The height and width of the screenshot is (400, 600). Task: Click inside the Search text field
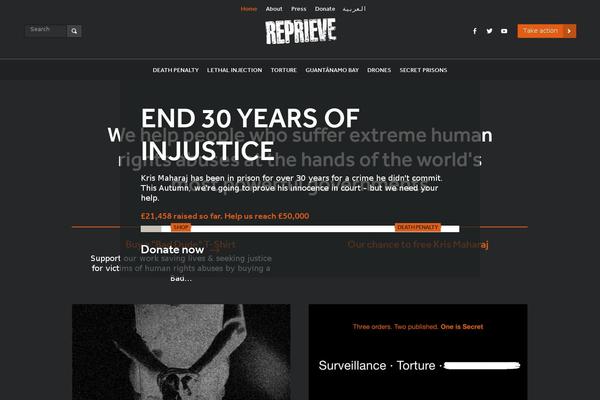click(x=46, y=31)
